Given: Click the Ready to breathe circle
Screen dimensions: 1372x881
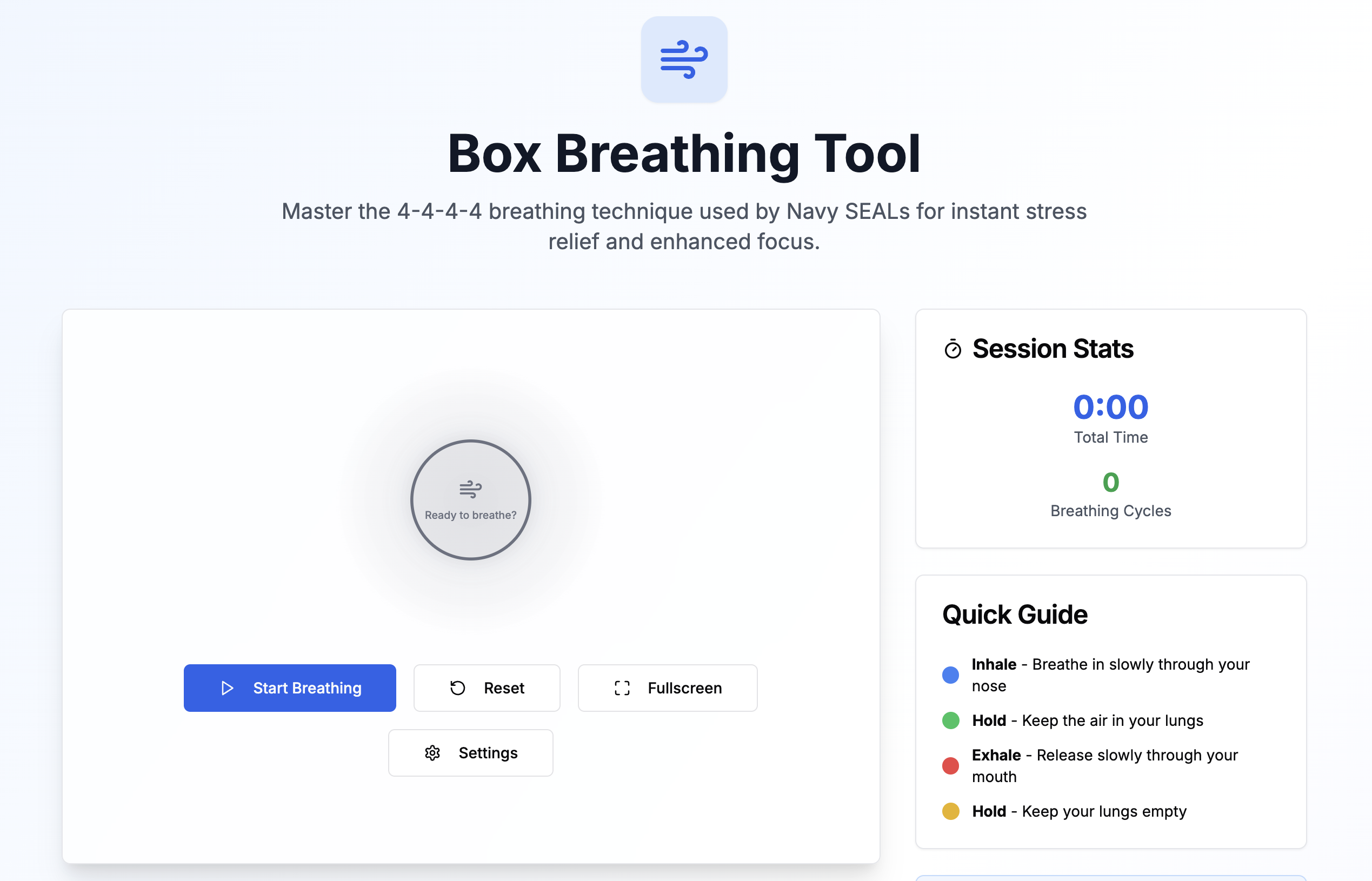Looking at the screenshot, I should 470,500.
